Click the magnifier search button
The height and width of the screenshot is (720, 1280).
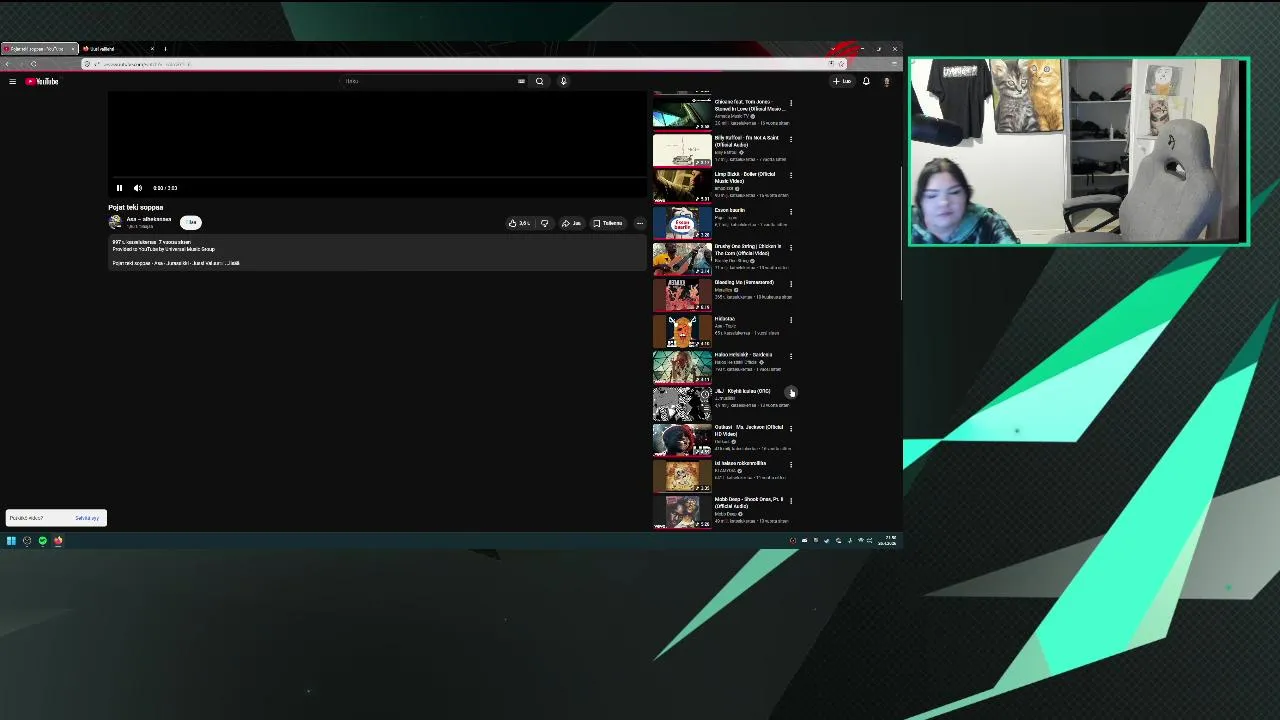coord(540,81)
